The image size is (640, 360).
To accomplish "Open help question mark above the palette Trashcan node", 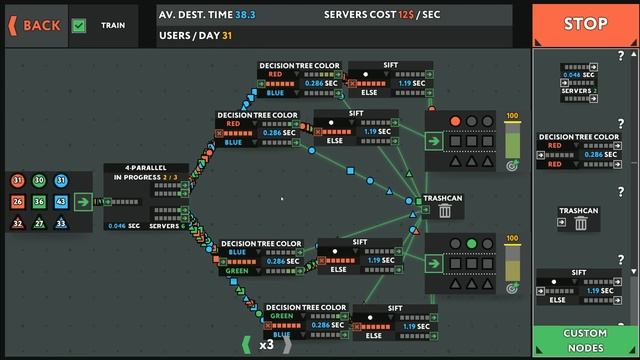I will (x=621, y=192).
